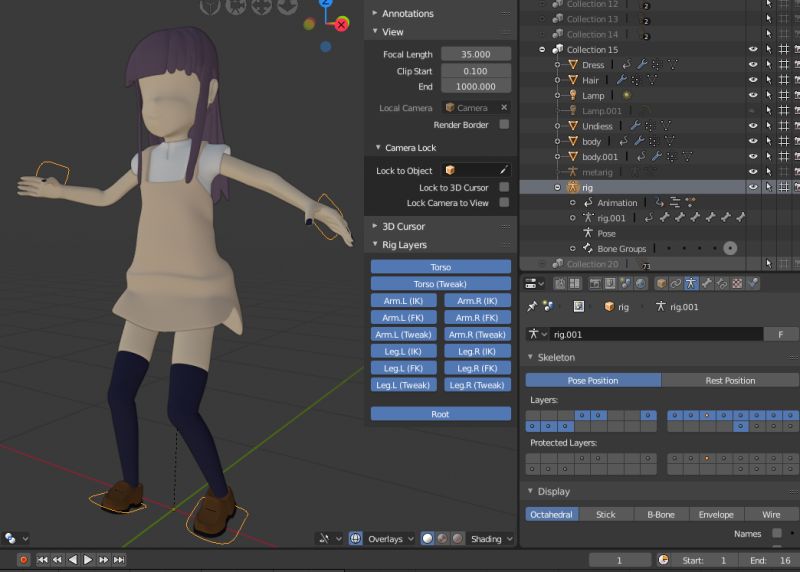This screenshot has height=572, width=800.
Task: Open the Texture properties tab (checker icon)
Action: (737, 283)
